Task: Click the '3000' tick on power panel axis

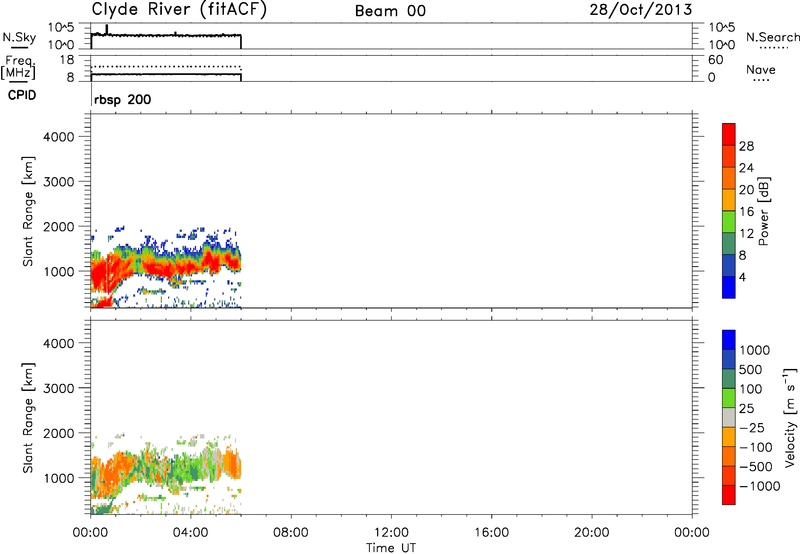Action: click(x=59, y=182)
